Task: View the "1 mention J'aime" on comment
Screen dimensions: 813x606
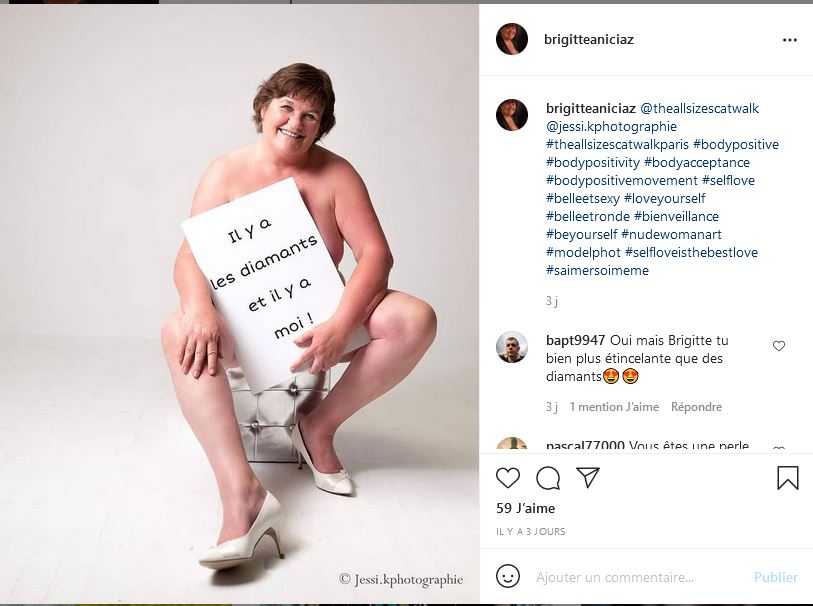Action: click(x=614, y=407)
